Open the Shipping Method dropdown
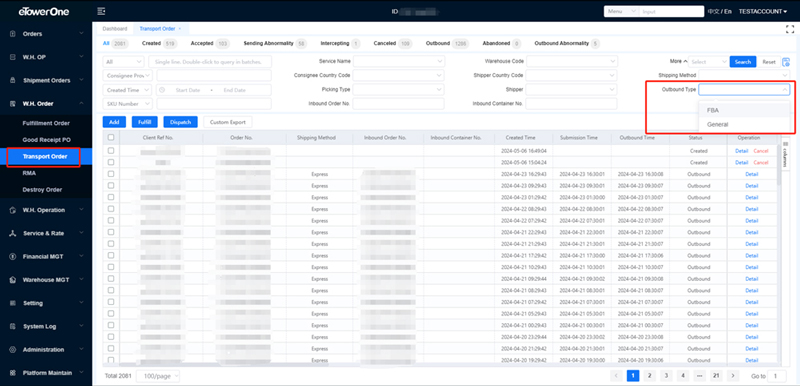 pos(744,75)
